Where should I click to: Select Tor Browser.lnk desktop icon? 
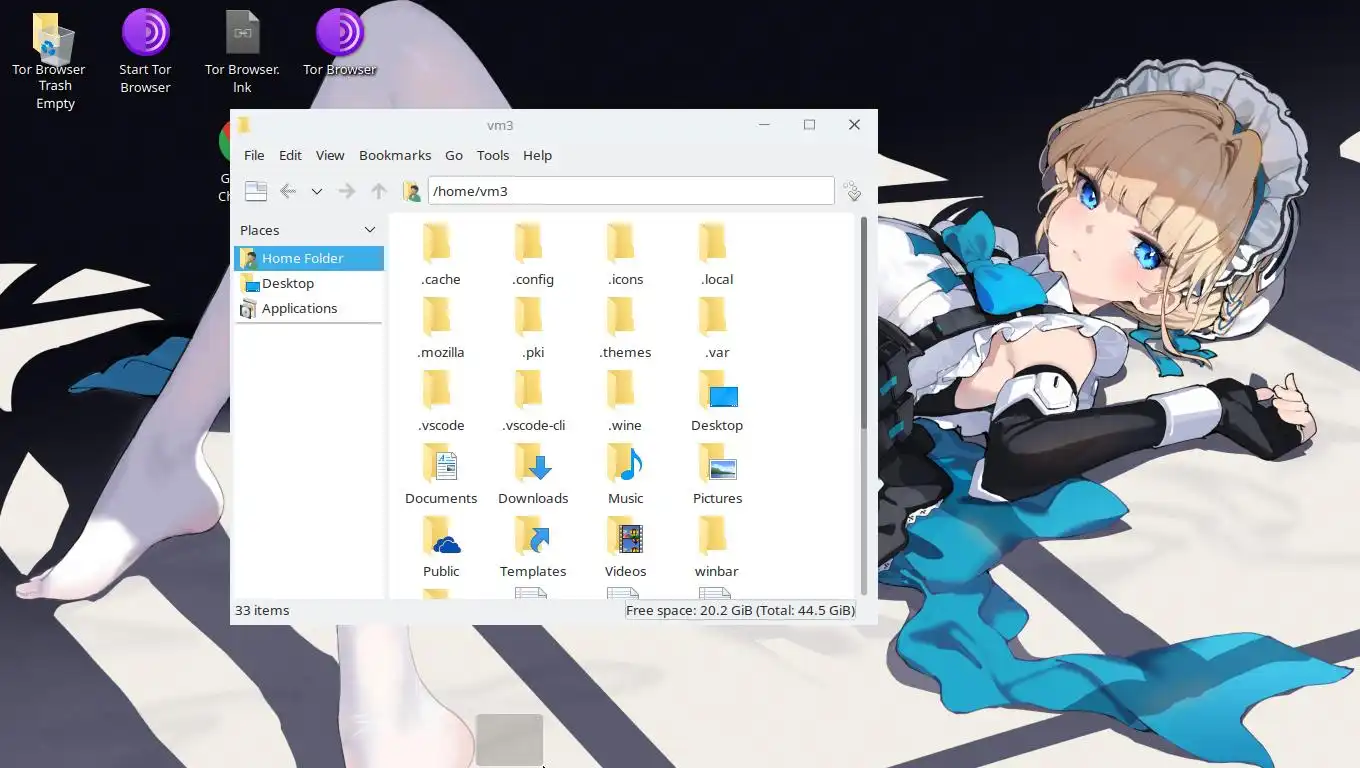(242, 52)
